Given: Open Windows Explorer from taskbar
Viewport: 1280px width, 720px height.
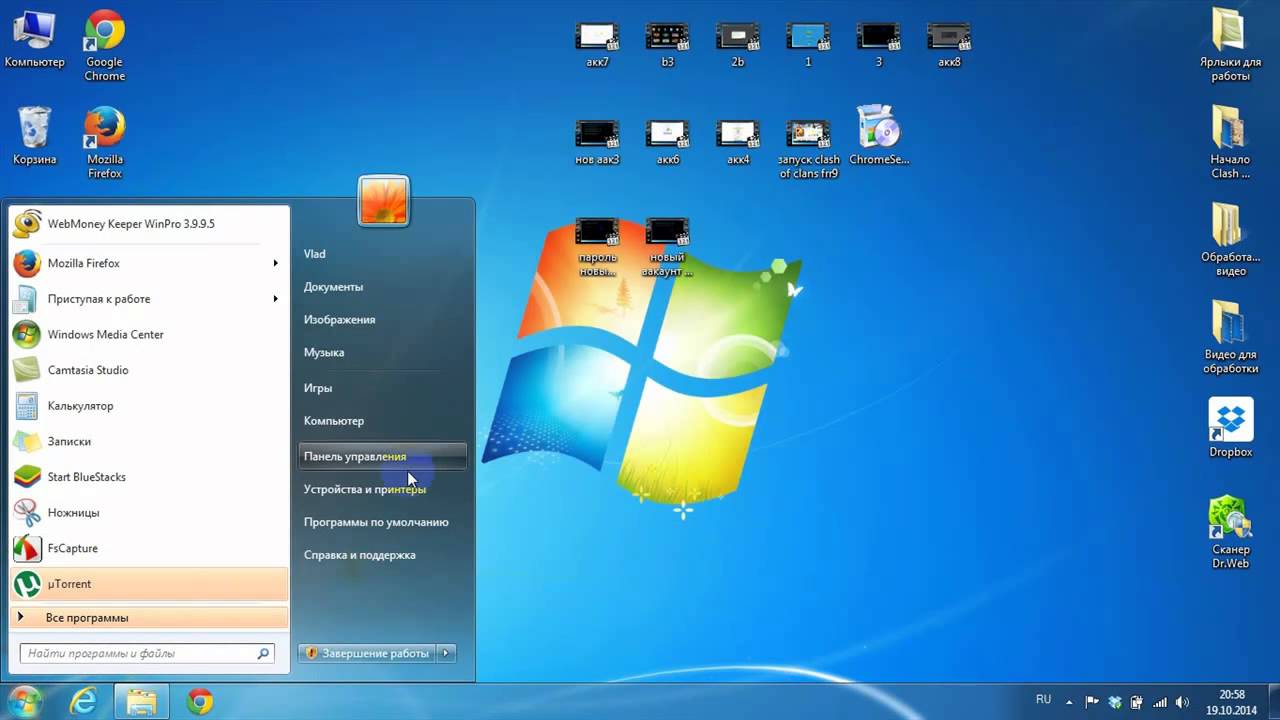Looking at the screenshot, I should pyautogui.click(x=141, y=703).
